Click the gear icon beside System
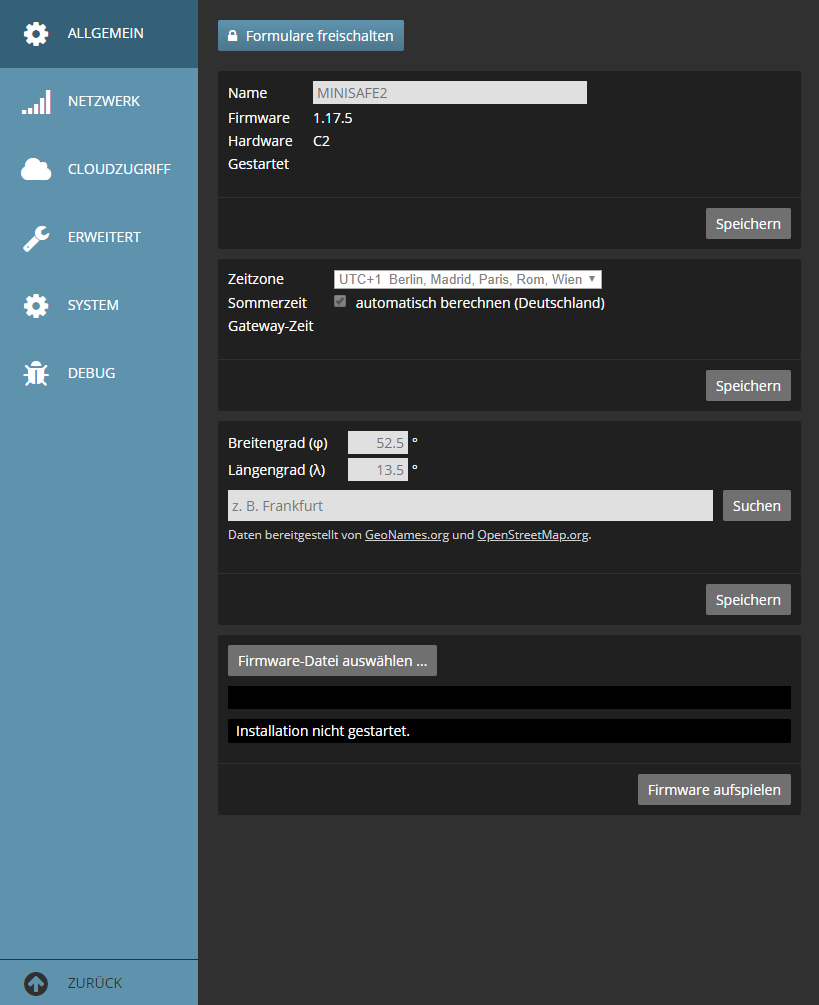Viewport: 819px width, 1005px height. point(36,306)
